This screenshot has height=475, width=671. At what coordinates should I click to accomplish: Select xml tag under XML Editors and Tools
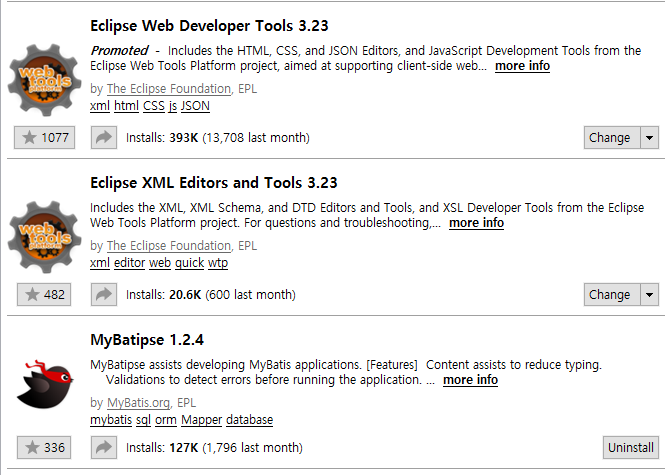(x=100, y=263)
